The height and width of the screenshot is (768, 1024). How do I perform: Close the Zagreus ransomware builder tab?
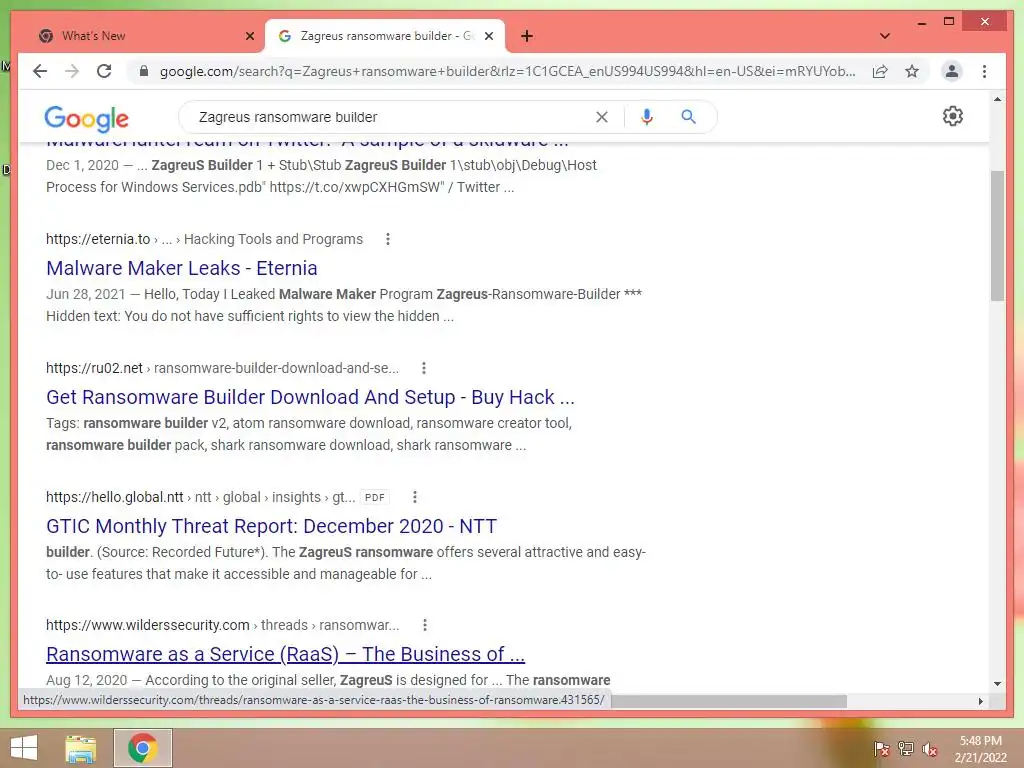[488, 36]
